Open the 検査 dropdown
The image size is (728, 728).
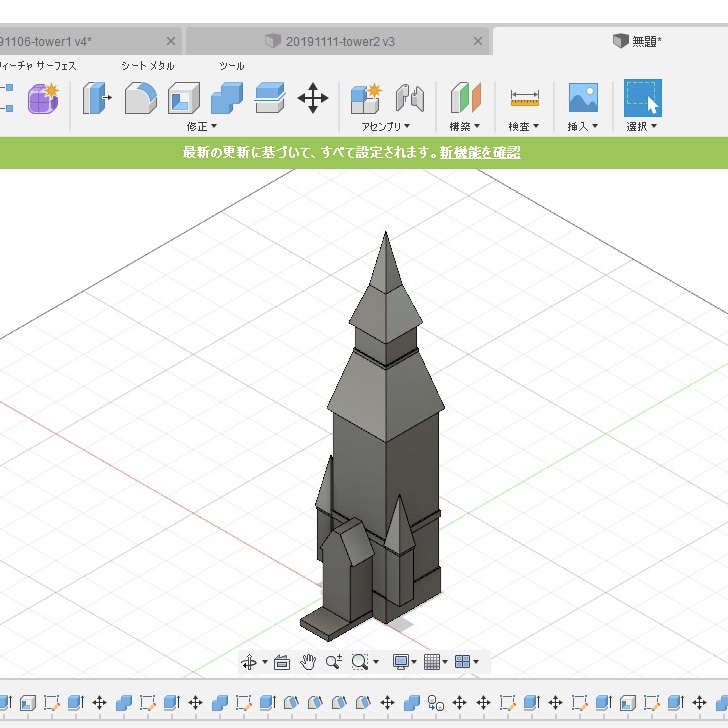click(x=524, y=126)
